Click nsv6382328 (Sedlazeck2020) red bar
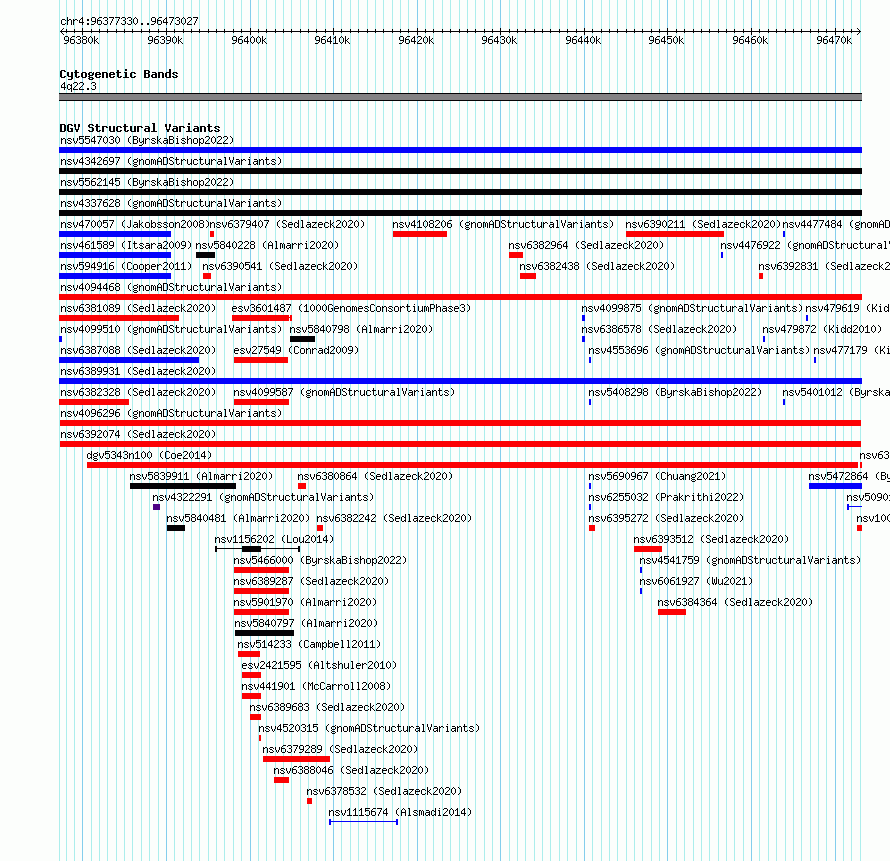The image size is (890, 861). point(94,402)
